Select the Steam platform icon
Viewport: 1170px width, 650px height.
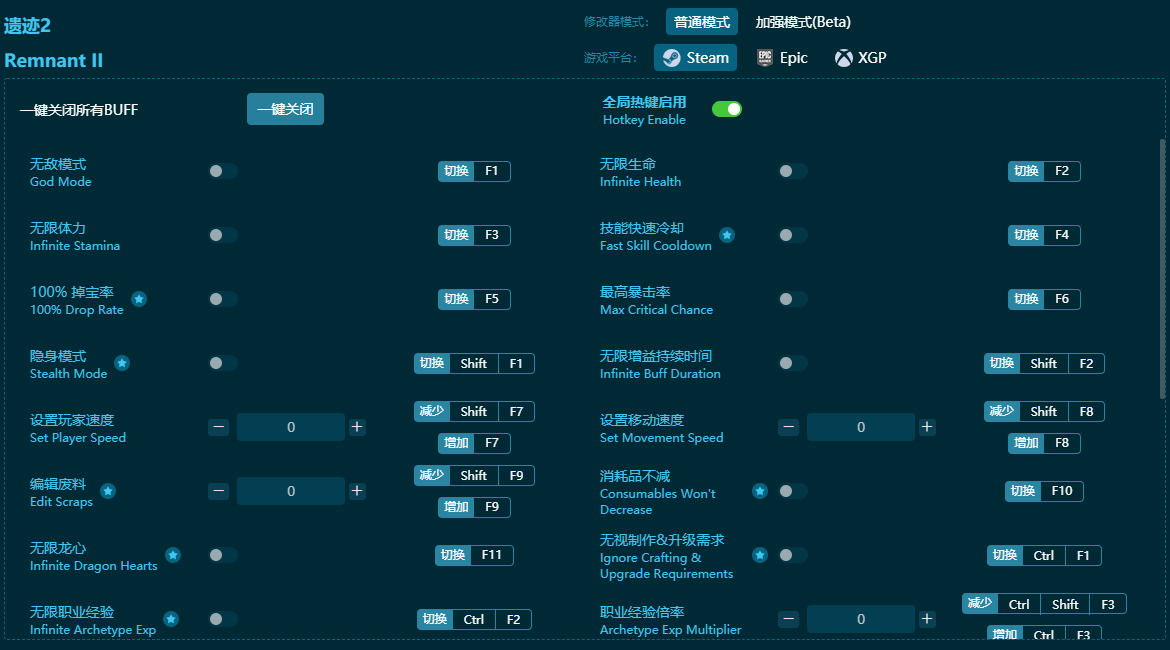[x=671, y=58]
